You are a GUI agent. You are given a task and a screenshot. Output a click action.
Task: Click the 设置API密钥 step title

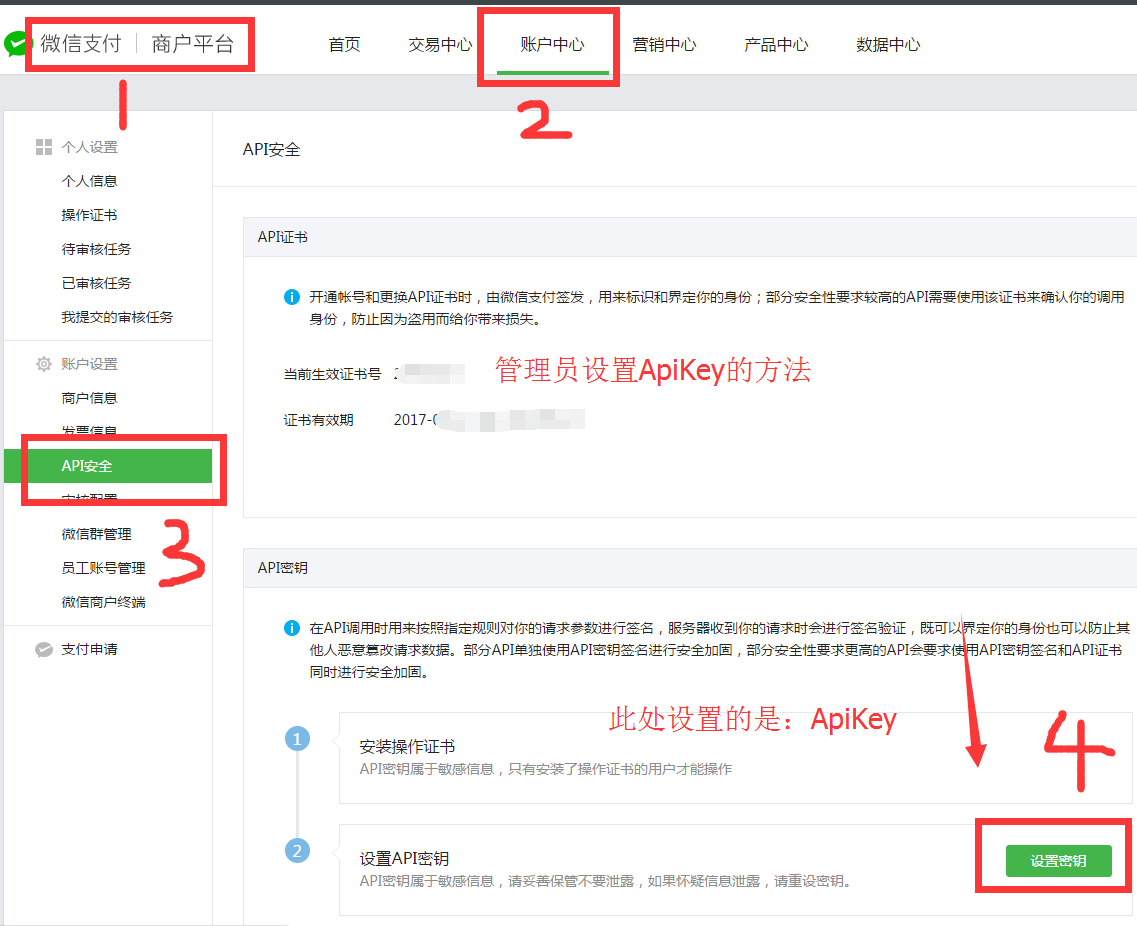(405, 859)
